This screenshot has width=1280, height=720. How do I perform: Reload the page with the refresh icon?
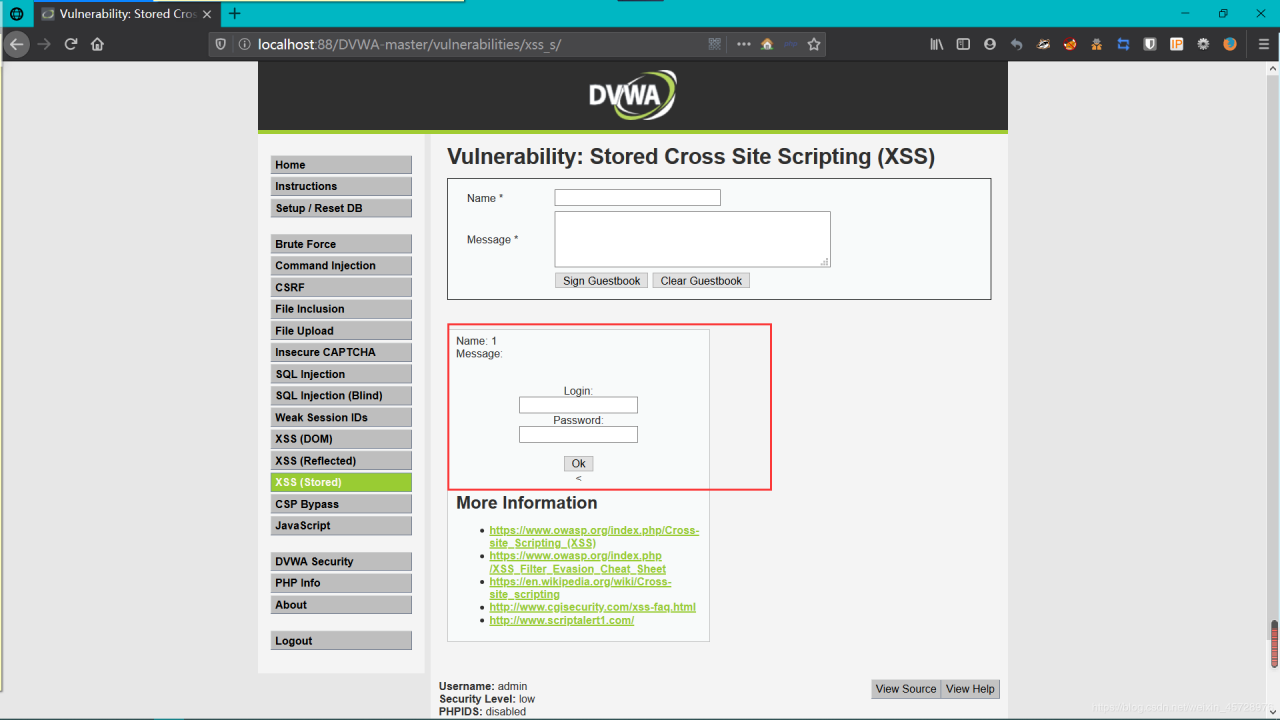click(x=71, y=44)
